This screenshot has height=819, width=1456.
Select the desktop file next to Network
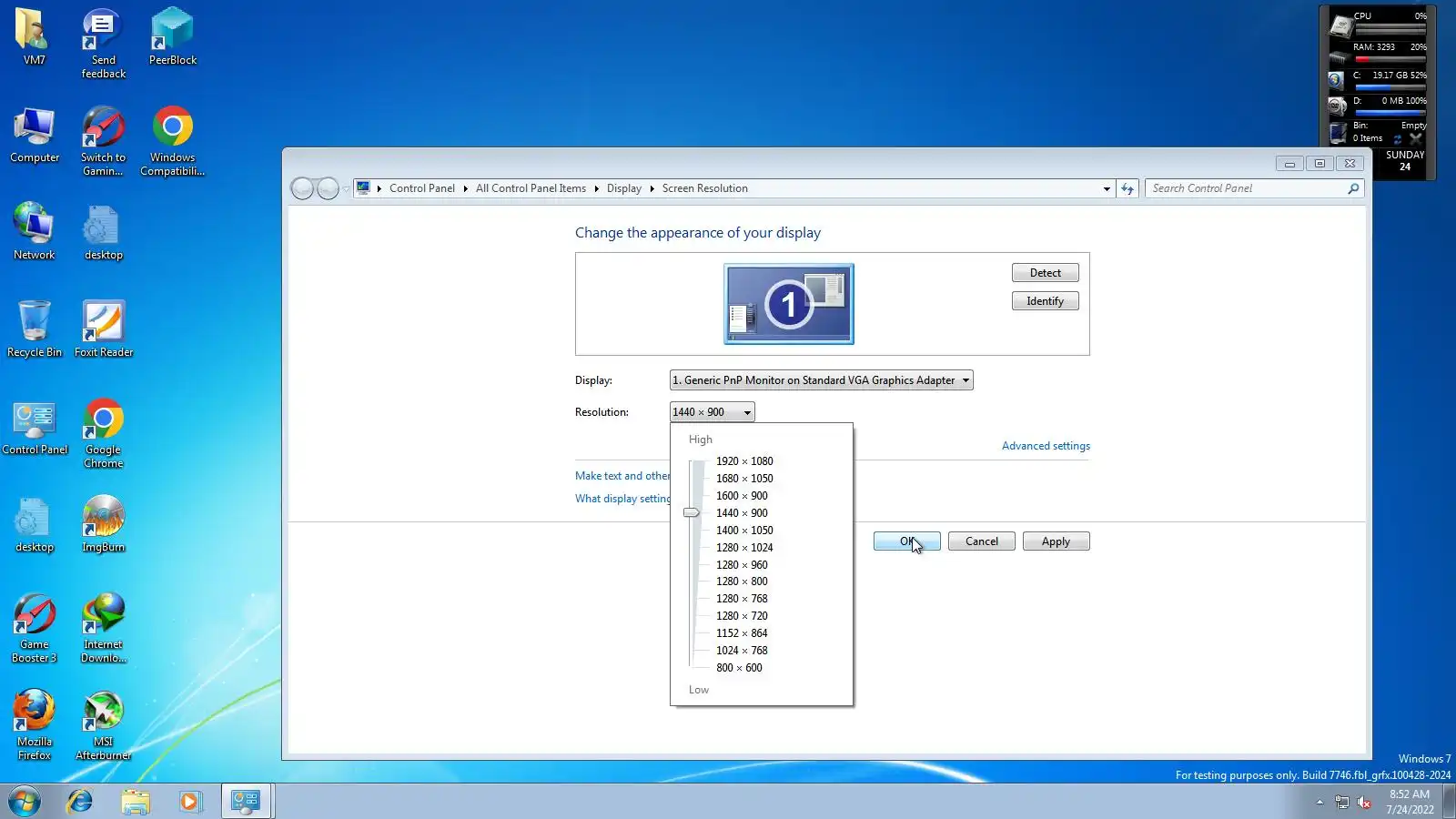[103, 232]
